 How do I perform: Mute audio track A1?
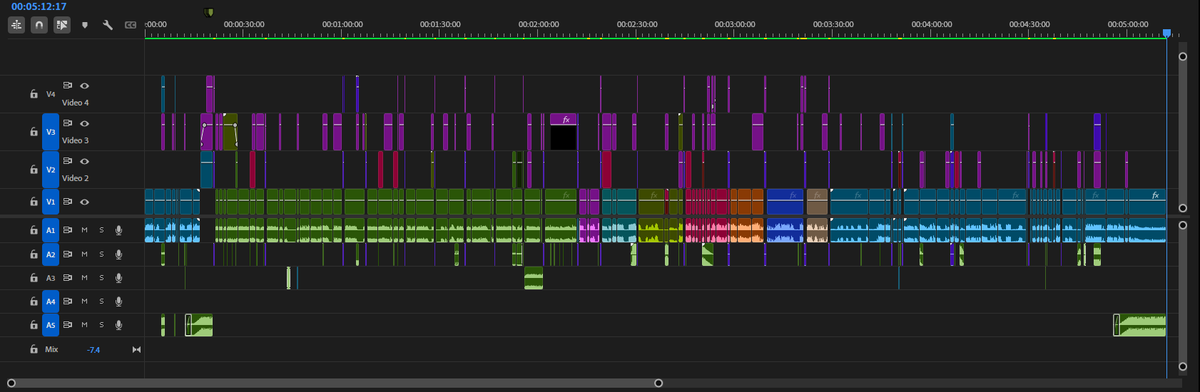click(85, 230)
